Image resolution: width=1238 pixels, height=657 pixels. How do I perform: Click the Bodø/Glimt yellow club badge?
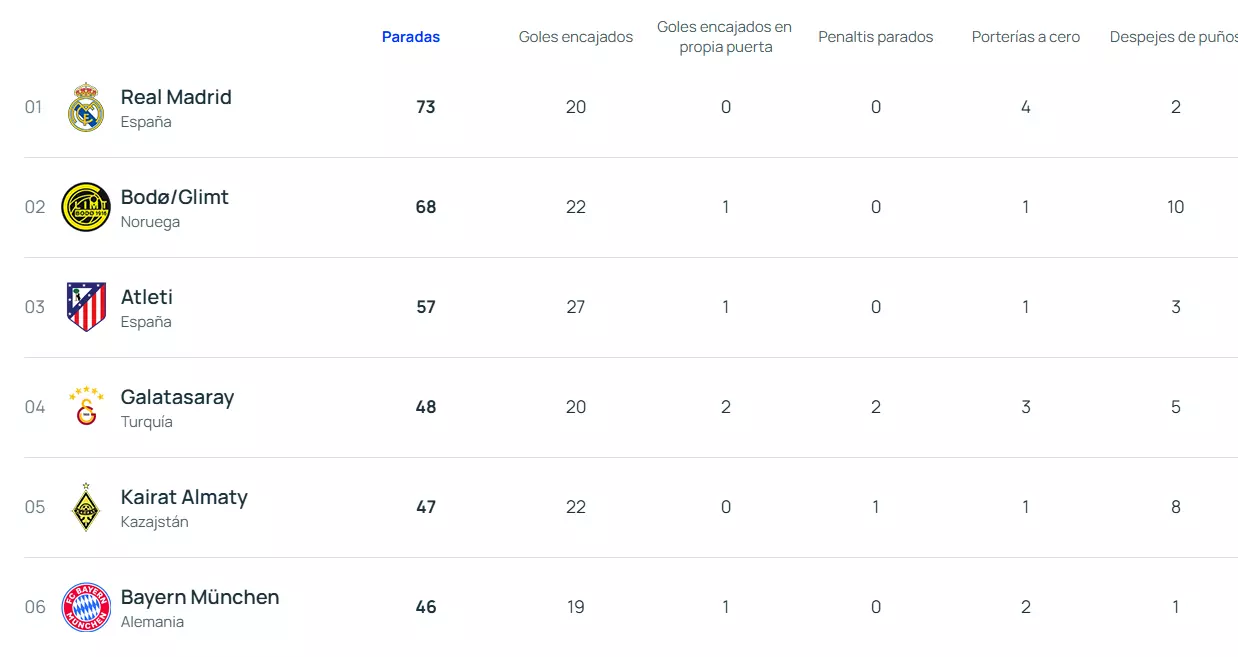(x=86, y=207)
